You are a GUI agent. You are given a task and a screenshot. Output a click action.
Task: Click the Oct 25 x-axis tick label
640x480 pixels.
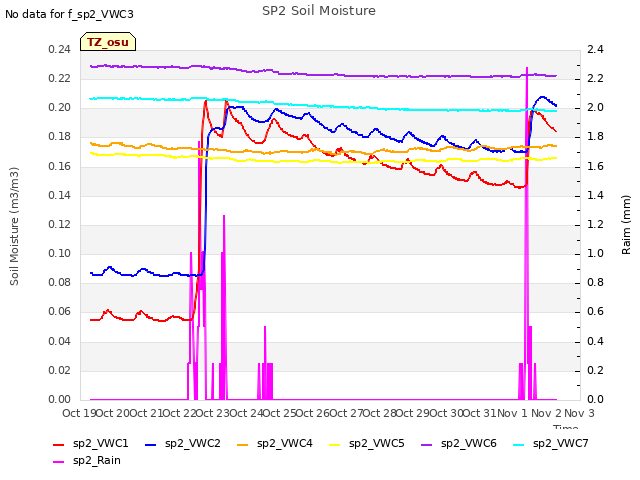279,413
